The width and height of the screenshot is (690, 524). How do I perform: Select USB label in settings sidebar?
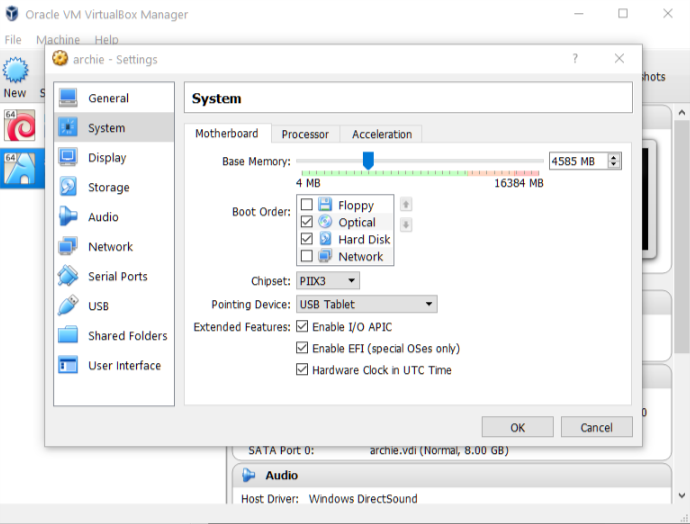point(98,306)
